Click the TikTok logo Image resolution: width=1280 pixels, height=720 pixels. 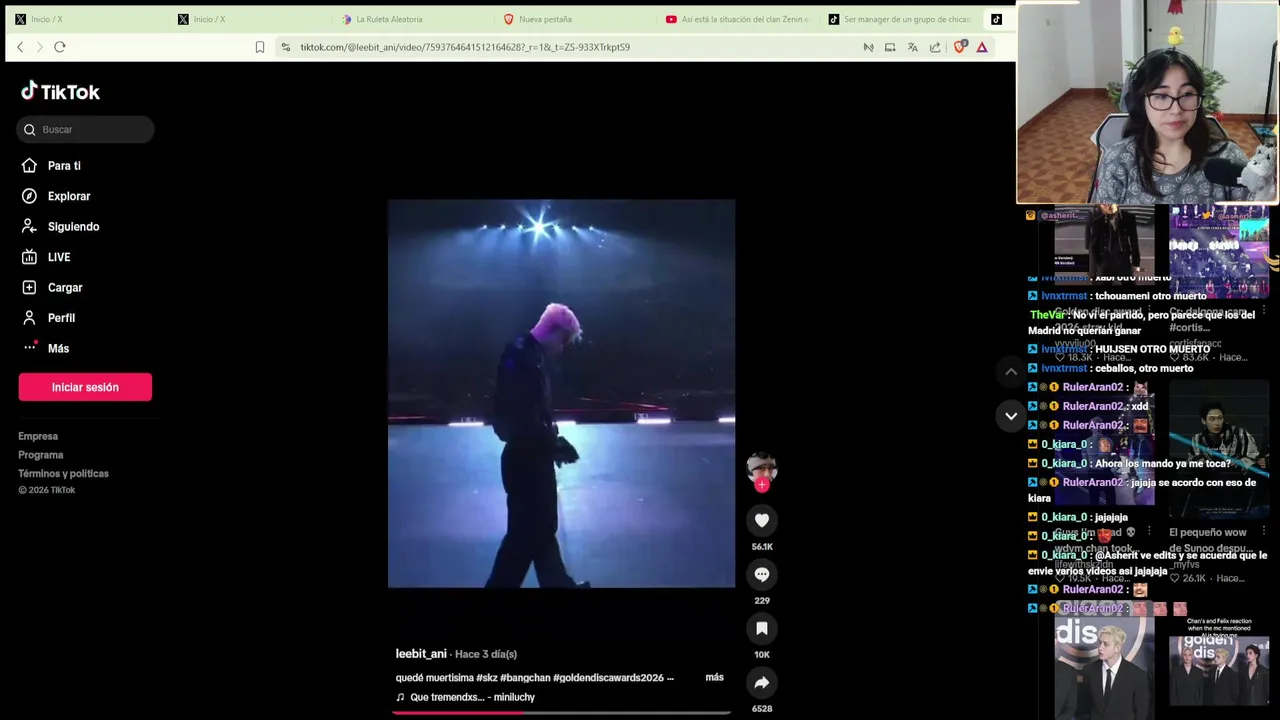(x=61, y=92)
